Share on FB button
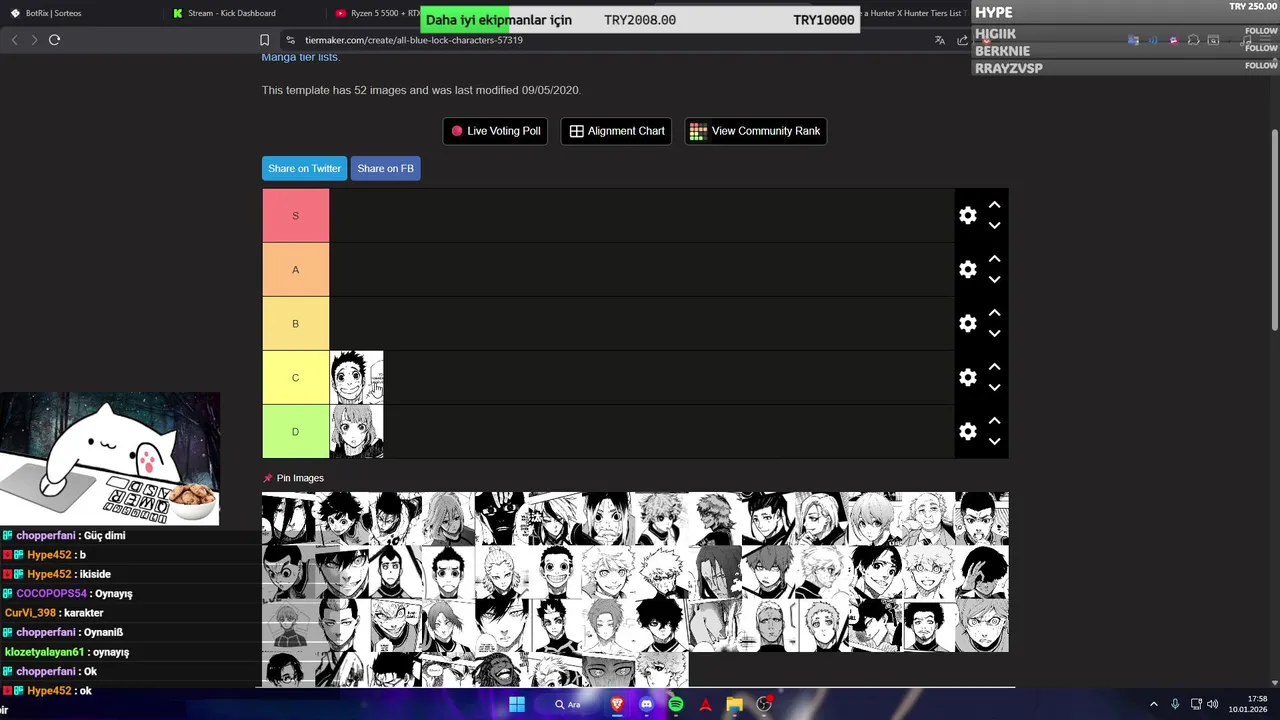Screen dimensions: 1280x720 pyautogui.click(x=385, y=168)
